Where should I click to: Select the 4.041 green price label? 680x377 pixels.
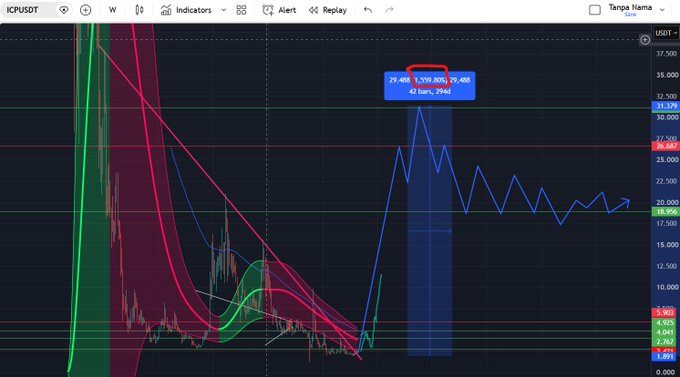tap(664, 332)
